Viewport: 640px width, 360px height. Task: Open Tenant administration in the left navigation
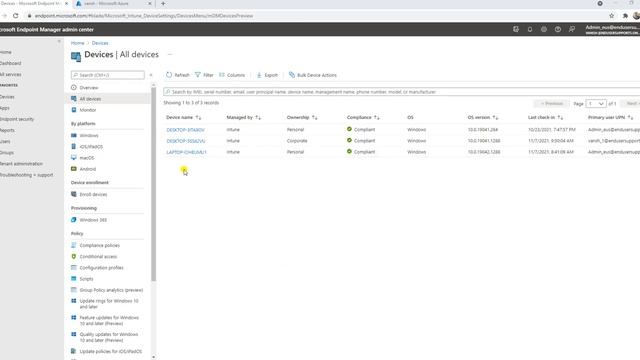coord(21,164)
